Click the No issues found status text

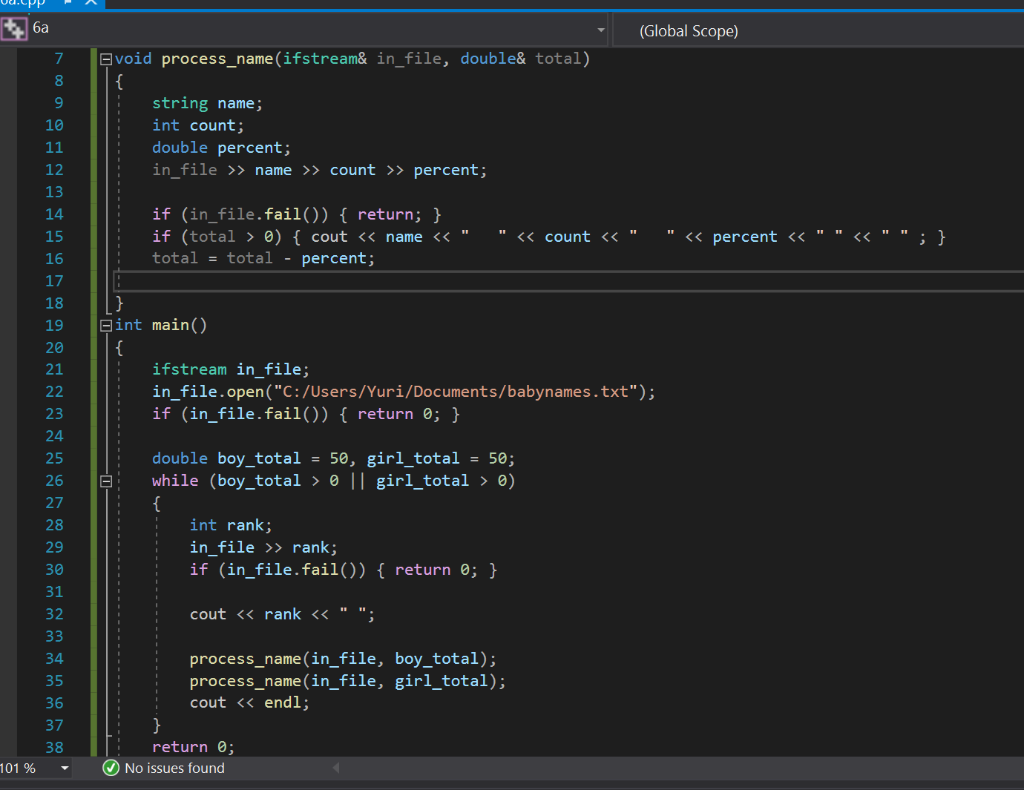point(174,768)
